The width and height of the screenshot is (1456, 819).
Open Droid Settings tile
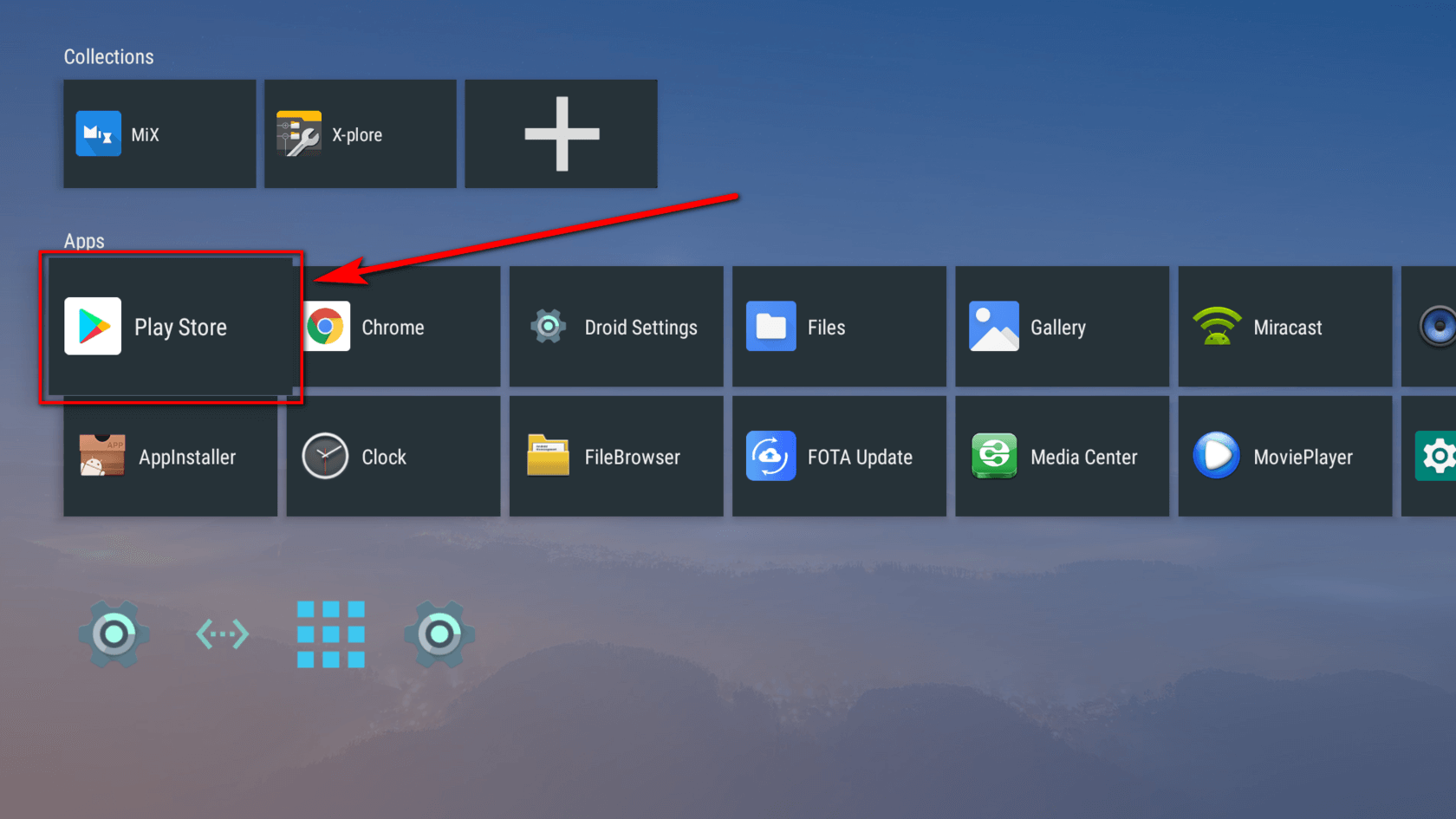coord(615,327)
